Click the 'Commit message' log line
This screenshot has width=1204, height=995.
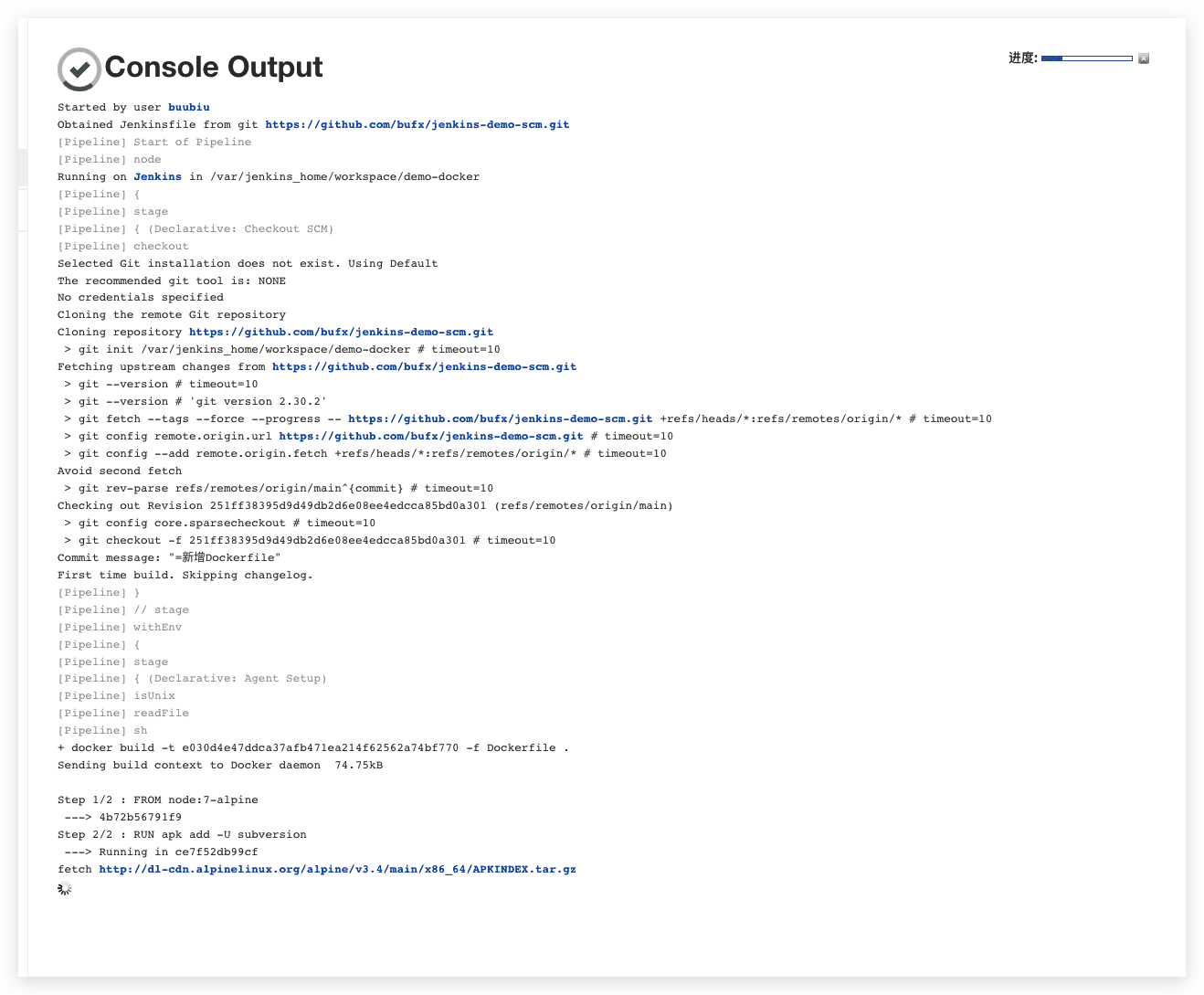pyautogui.click(x=169, y=557)
